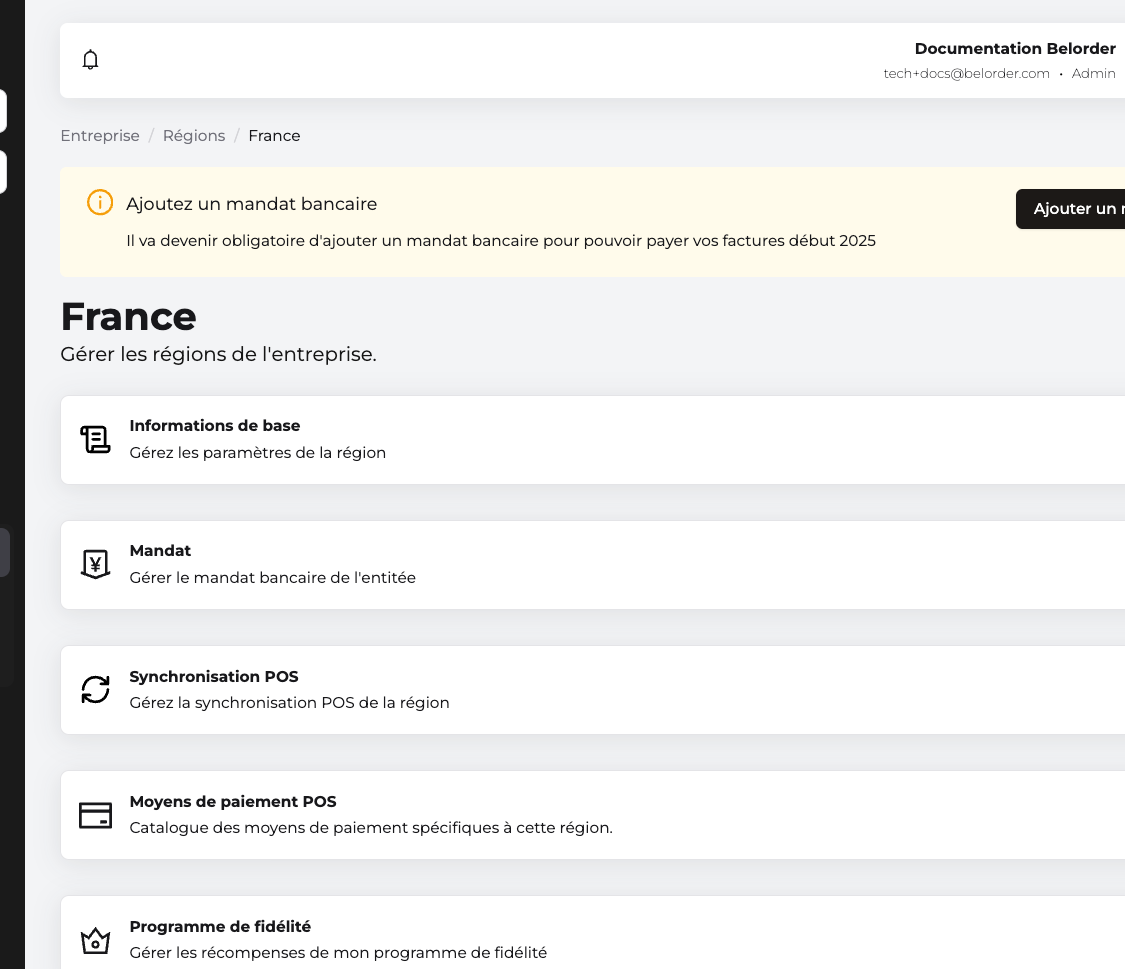Click the France page title
The width and height of the screenshot is (1125, 969).
[128, 316]
